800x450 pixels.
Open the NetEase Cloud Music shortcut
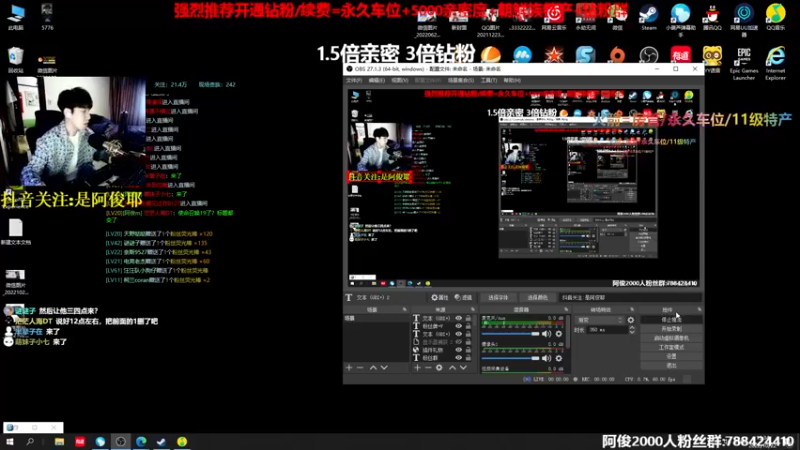pos(554,16)
